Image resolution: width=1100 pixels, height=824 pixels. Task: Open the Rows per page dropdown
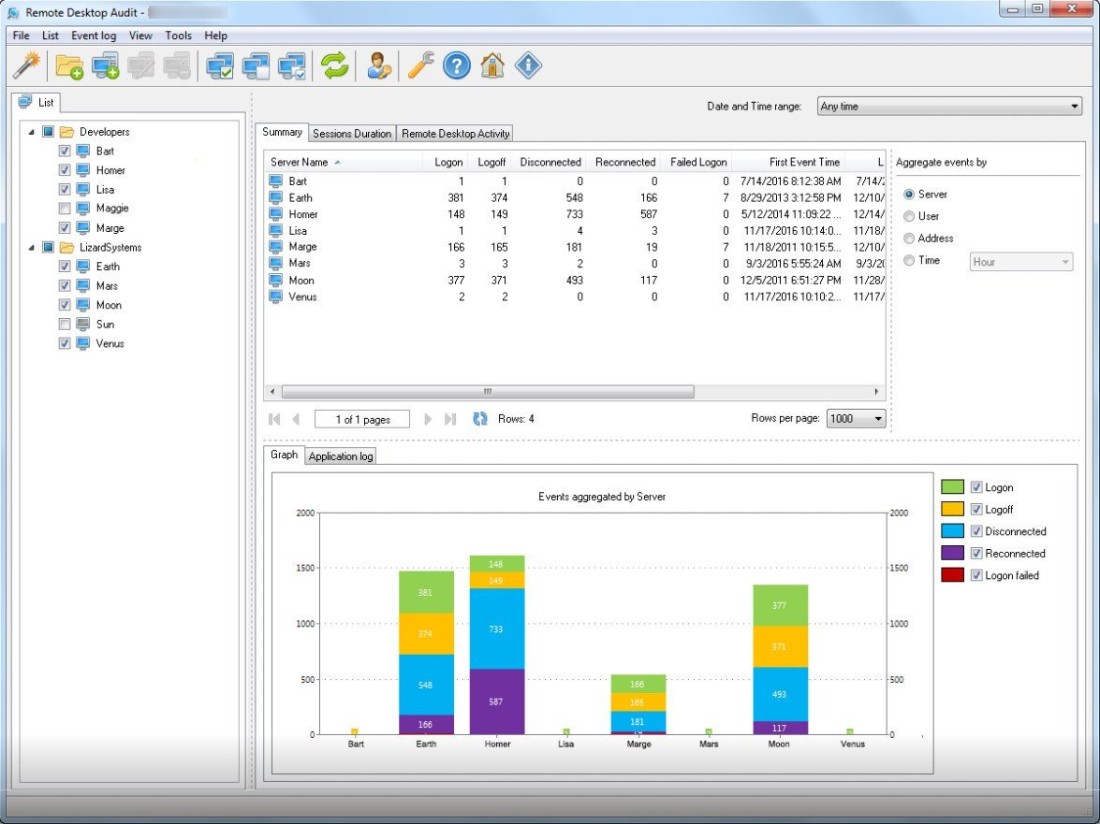click(857, 419)
